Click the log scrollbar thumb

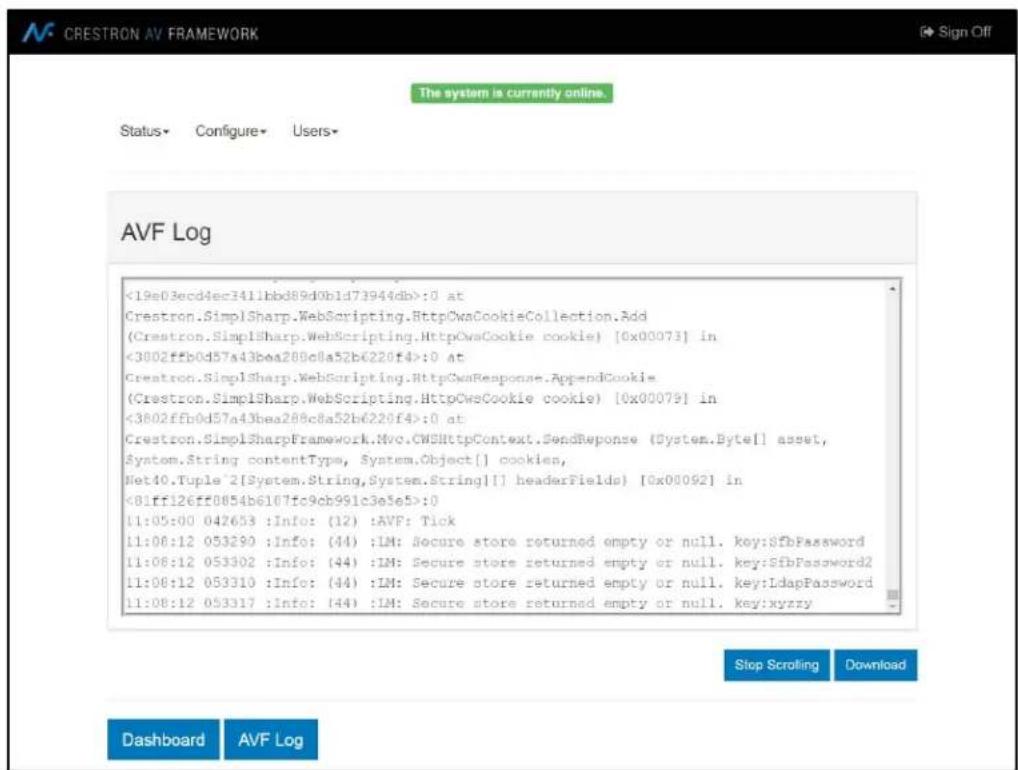tap(893, 595)
